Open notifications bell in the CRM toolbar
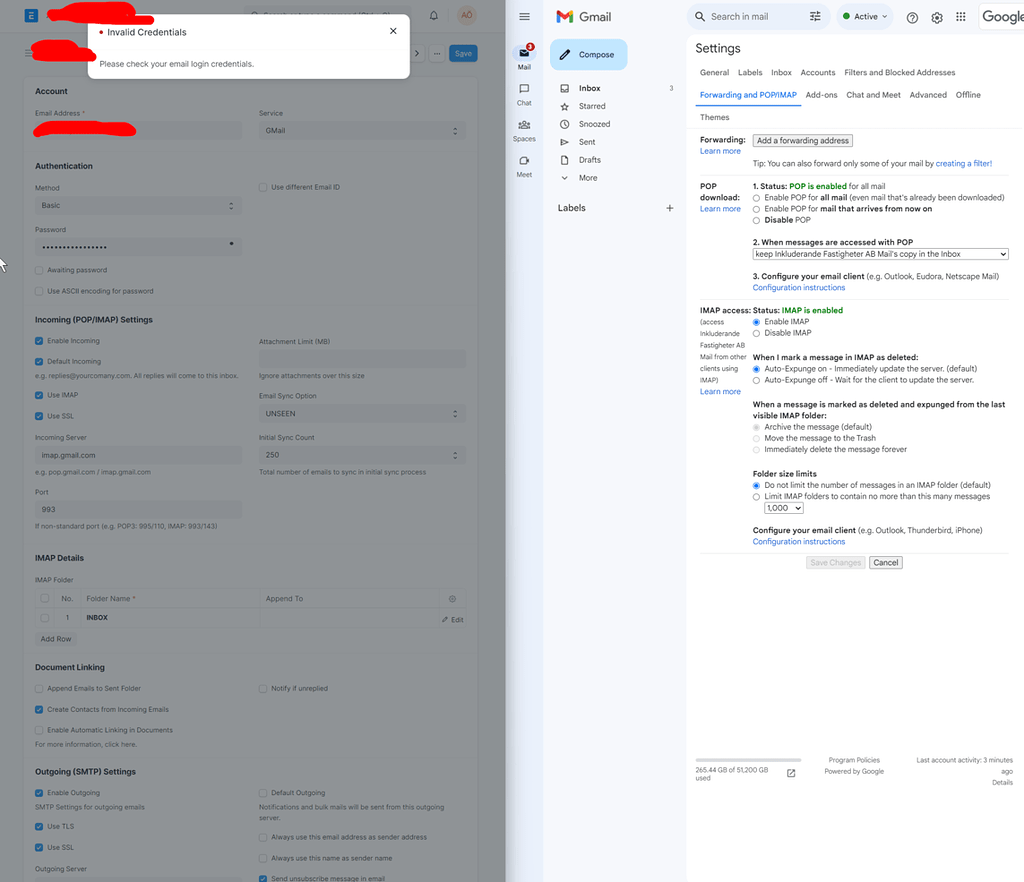The height and width of the screenshot is (882, 1024). click(433, 15)
